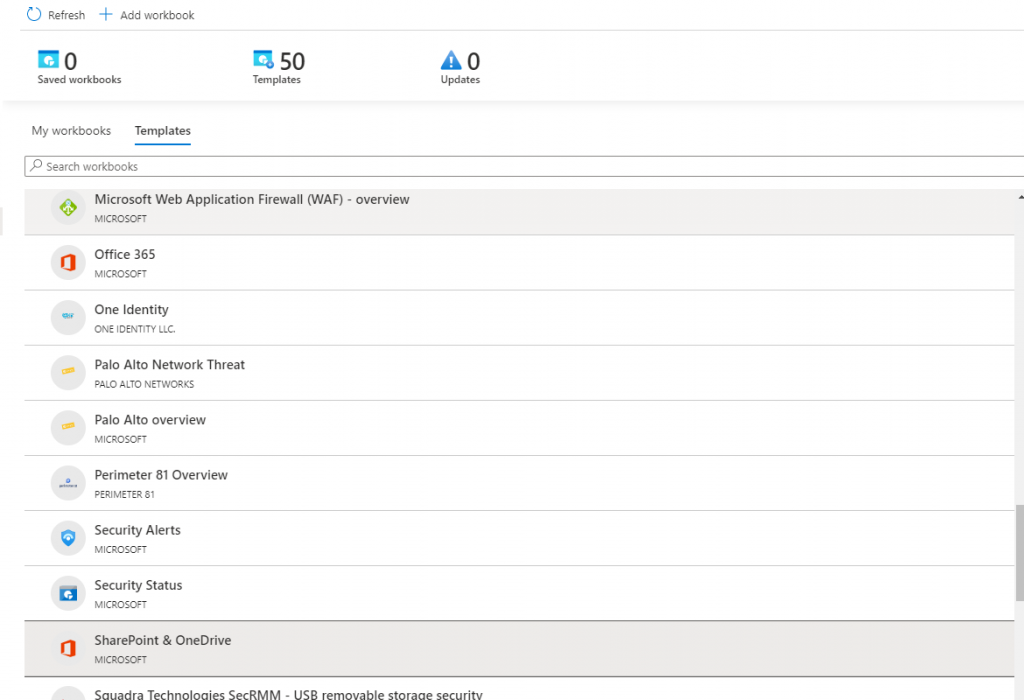
Task: Click the Security Status icon
Action: point(68,594)
